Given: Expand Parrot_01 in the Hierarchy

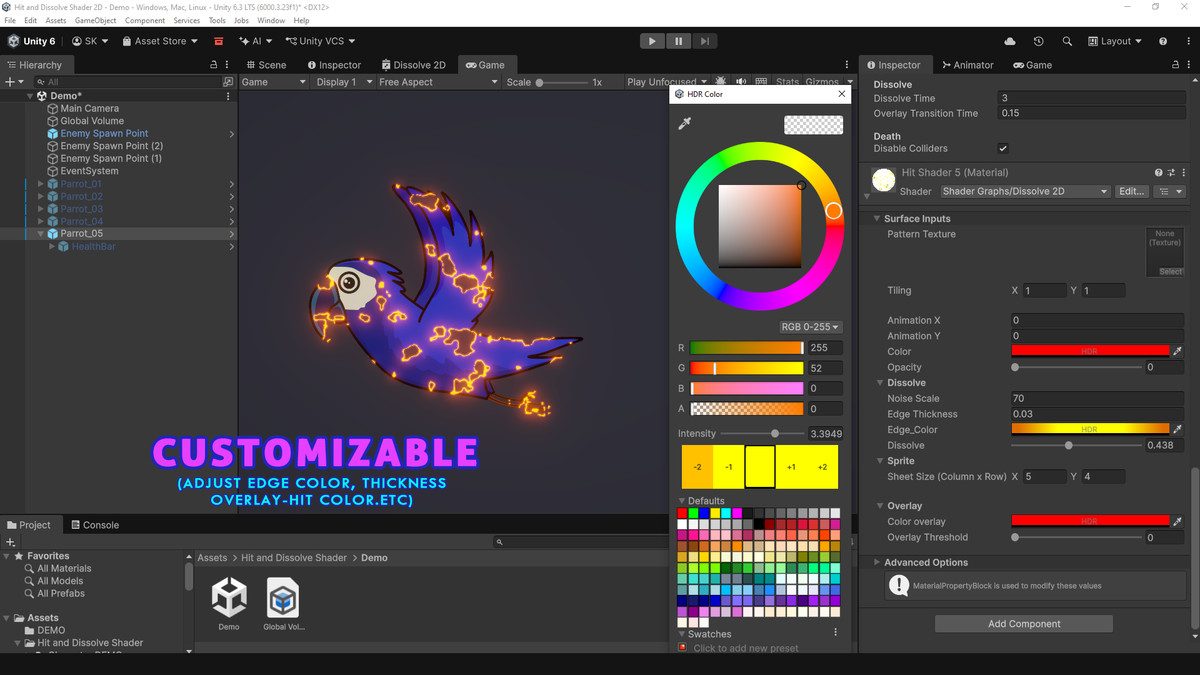Looking at the screenshot, I should tap(40, 184).
